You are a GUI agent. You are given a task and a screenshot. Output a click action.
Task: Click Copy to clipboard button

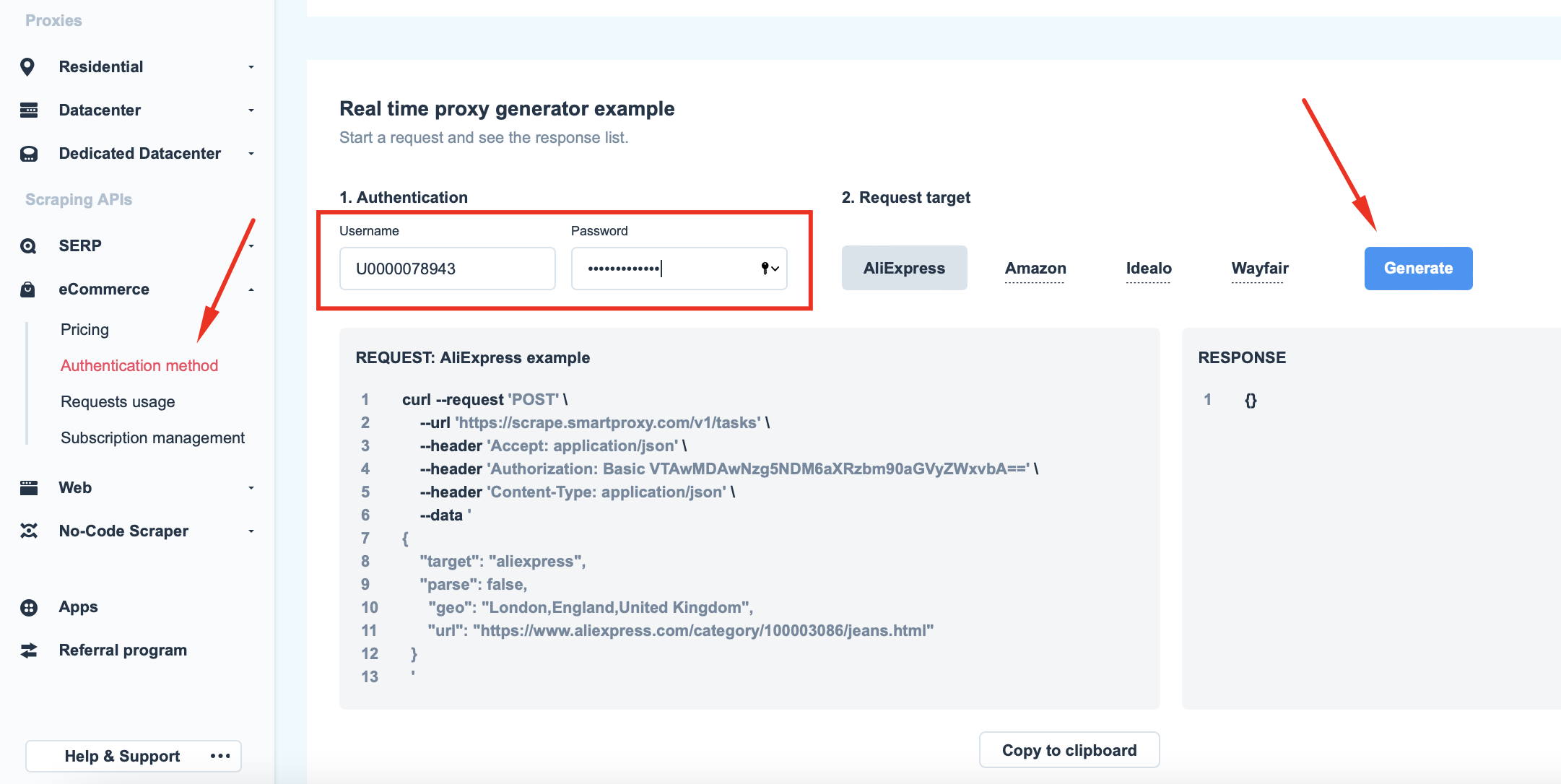click(x=1069, y=750)
